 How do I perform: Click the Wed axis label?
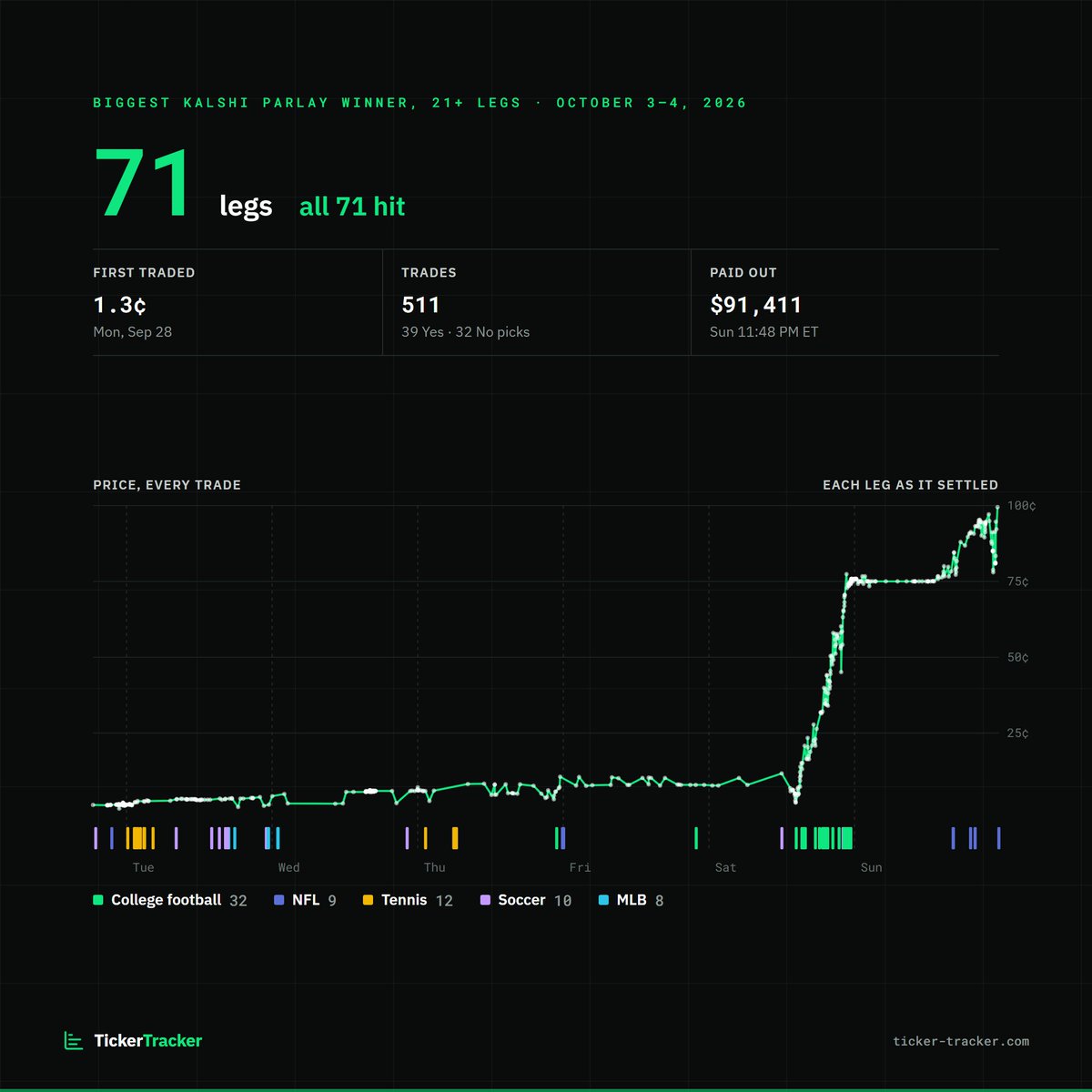[x=288, y=867]
